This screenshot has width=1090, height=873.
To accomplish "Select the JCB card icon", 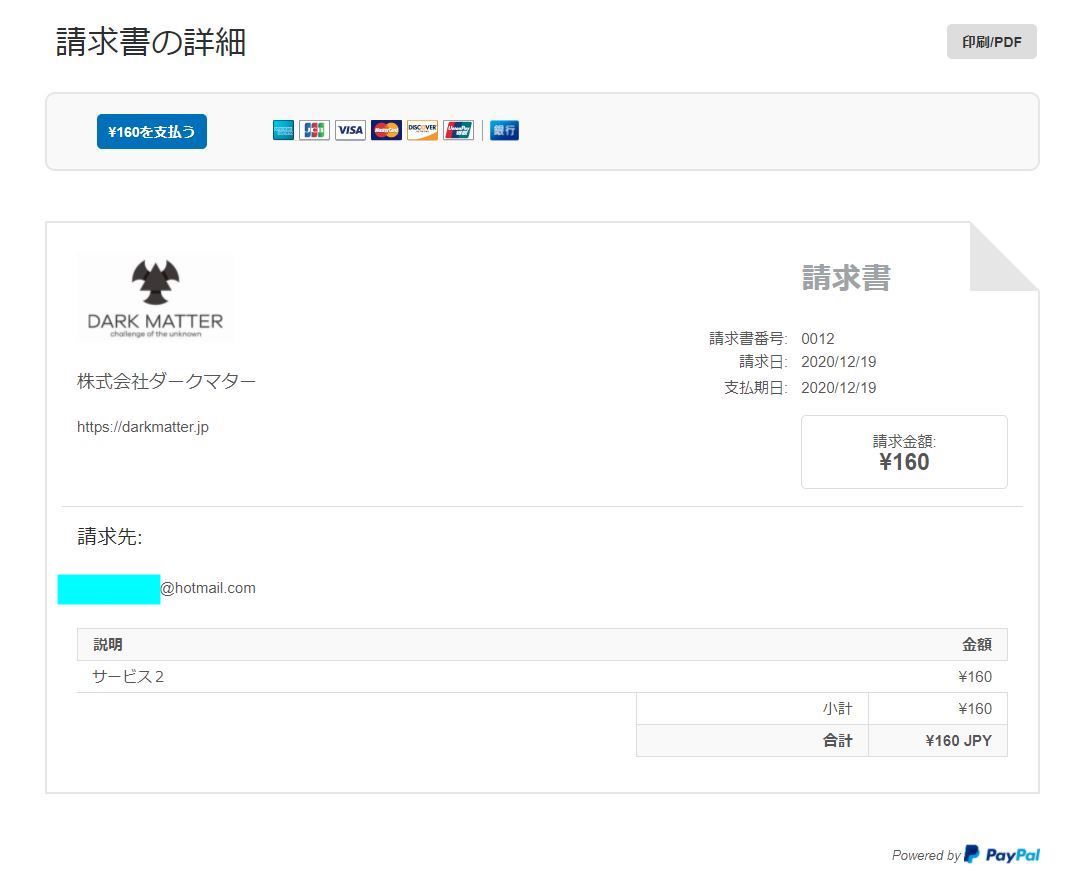I will [314, 130].
